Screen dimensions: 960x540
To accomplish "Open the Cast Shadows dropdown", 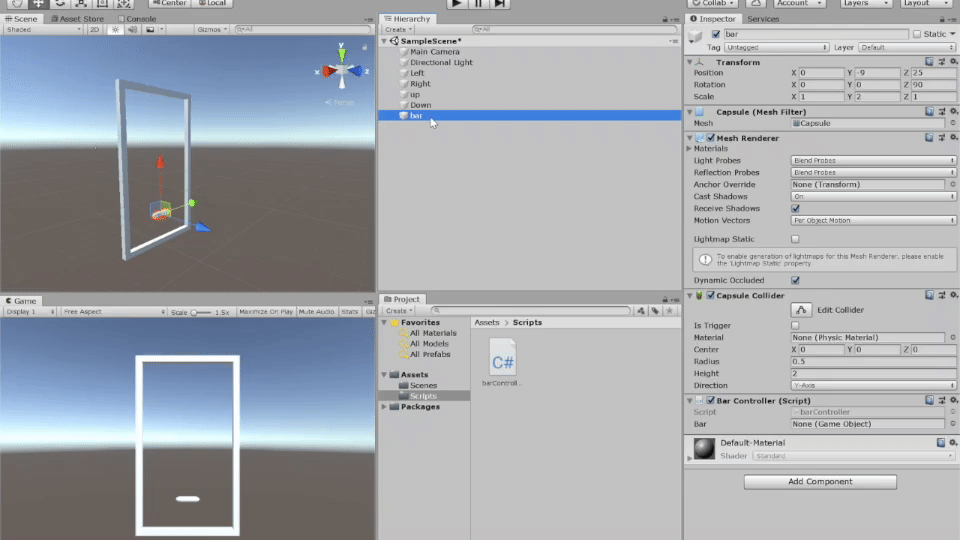I will tap(873, 196).
